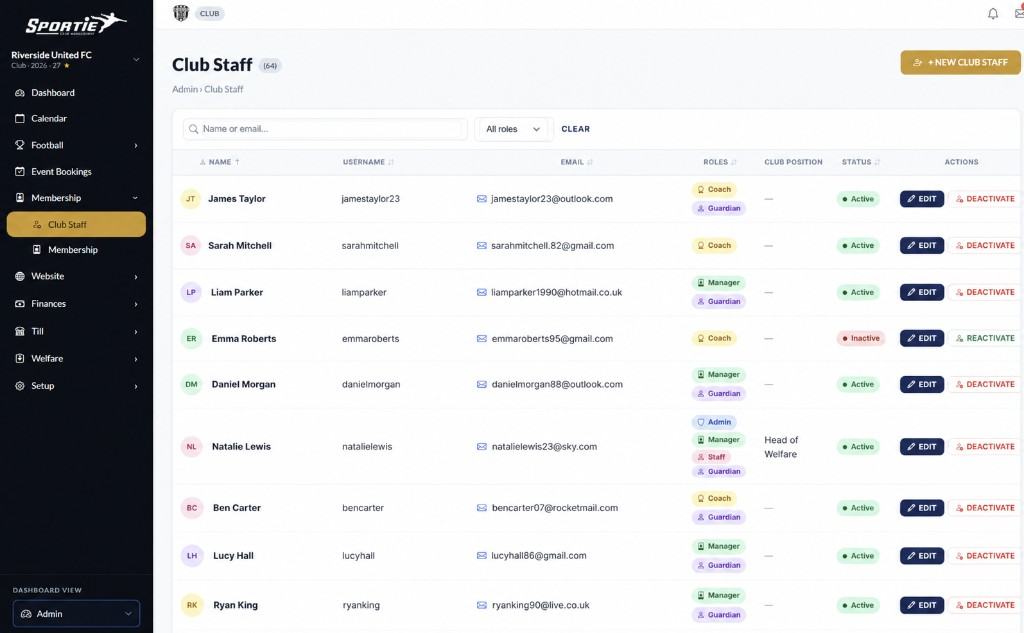Click the mail icon in top bar
The image size is (1024, 633).
pos(1019,14)
